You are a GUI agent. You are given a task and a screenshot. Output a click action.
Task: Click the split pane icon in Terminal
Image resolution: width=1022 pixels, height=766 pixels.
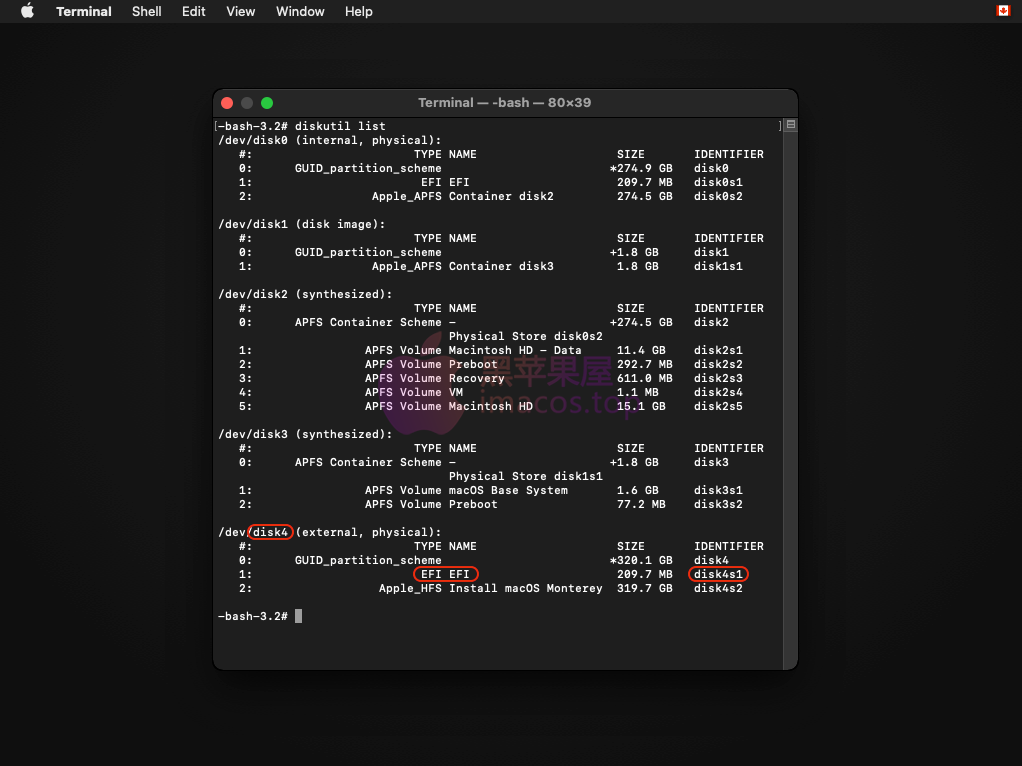(791, 125)
